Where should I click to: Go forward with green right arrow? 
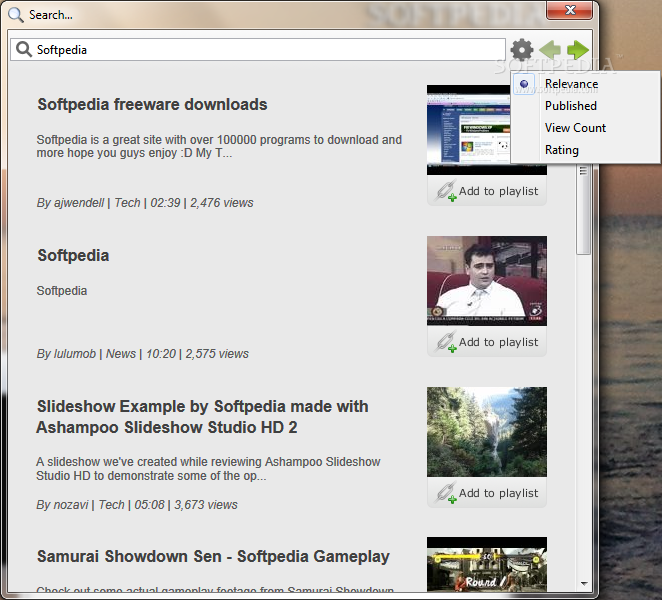click(x=578, y=50)
